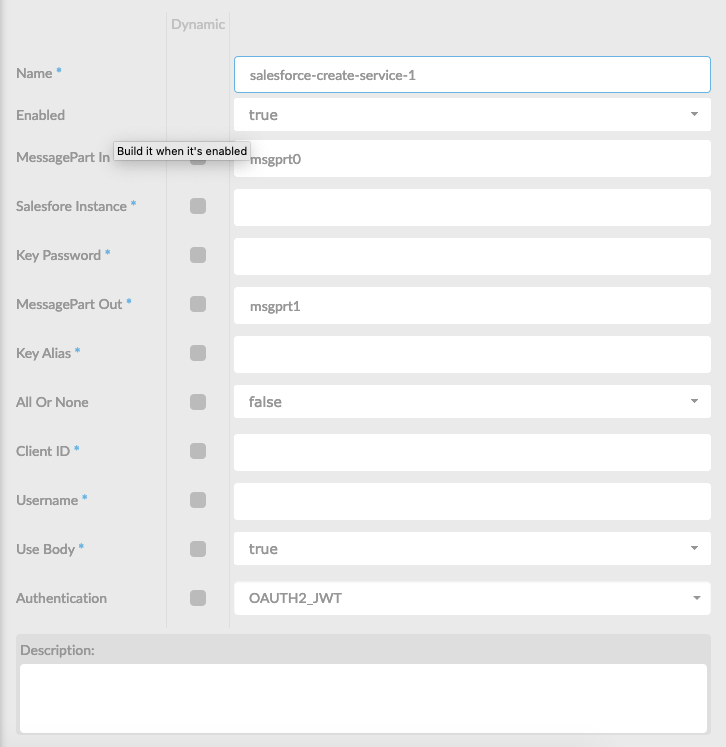The image size is (726, 747).
Task: Click the Username label
Action: coord(47,500)
